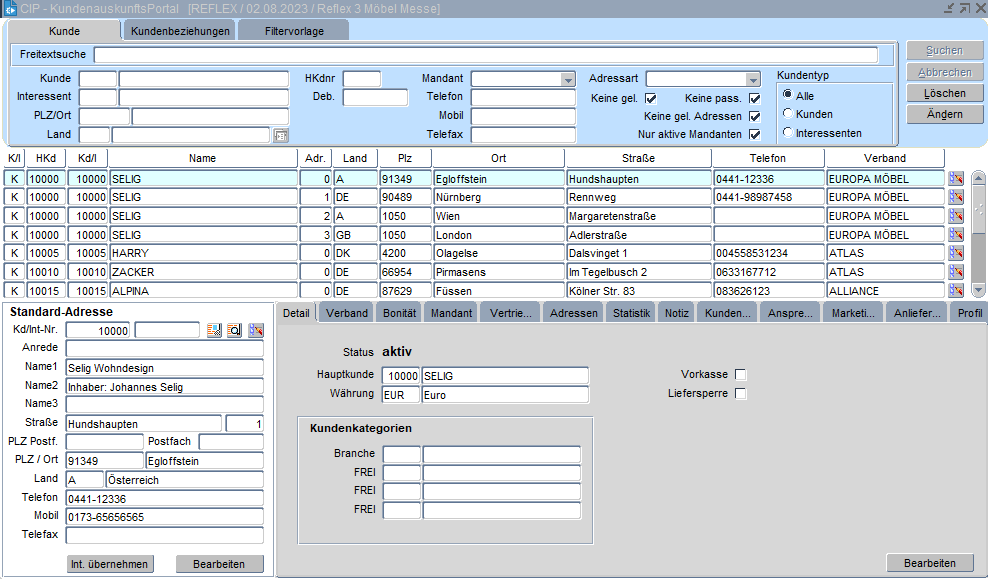
Task: Open the Mandant dropdown
Action: coord(568,79)
